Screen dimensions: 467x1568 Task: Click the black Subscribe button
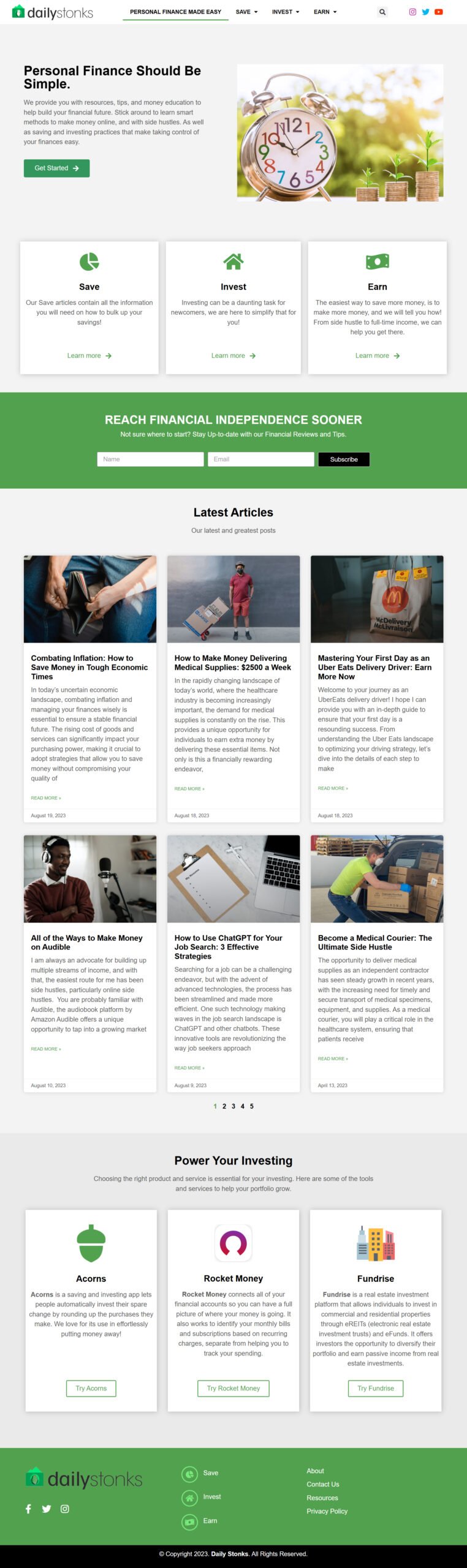point(344,459)
